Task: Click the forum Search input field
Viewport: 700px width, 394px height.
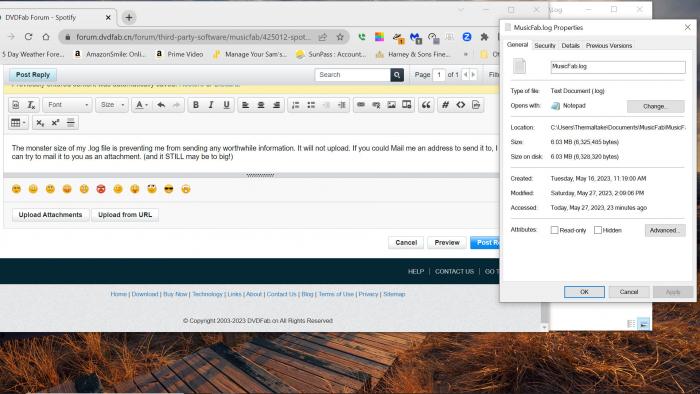Action: pyautogui.click(x=353, y=75)
